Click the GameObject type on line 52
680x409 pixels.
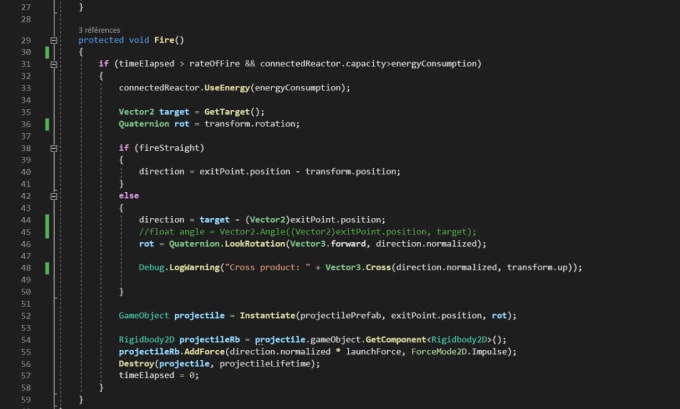(144, 316)
